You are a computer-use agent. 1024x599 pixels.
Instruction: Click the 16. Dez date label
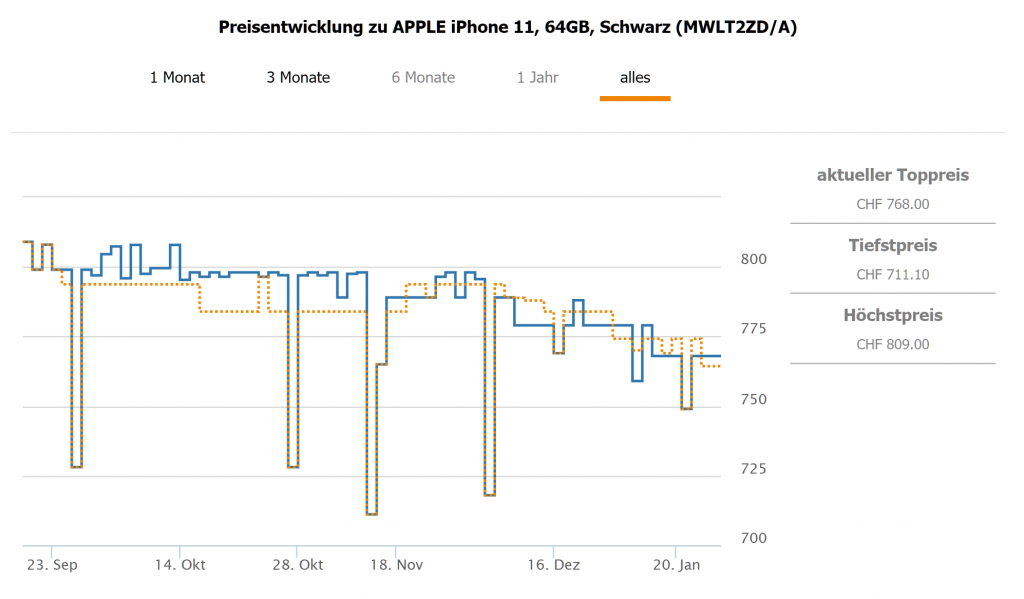(x=553, y=565)
